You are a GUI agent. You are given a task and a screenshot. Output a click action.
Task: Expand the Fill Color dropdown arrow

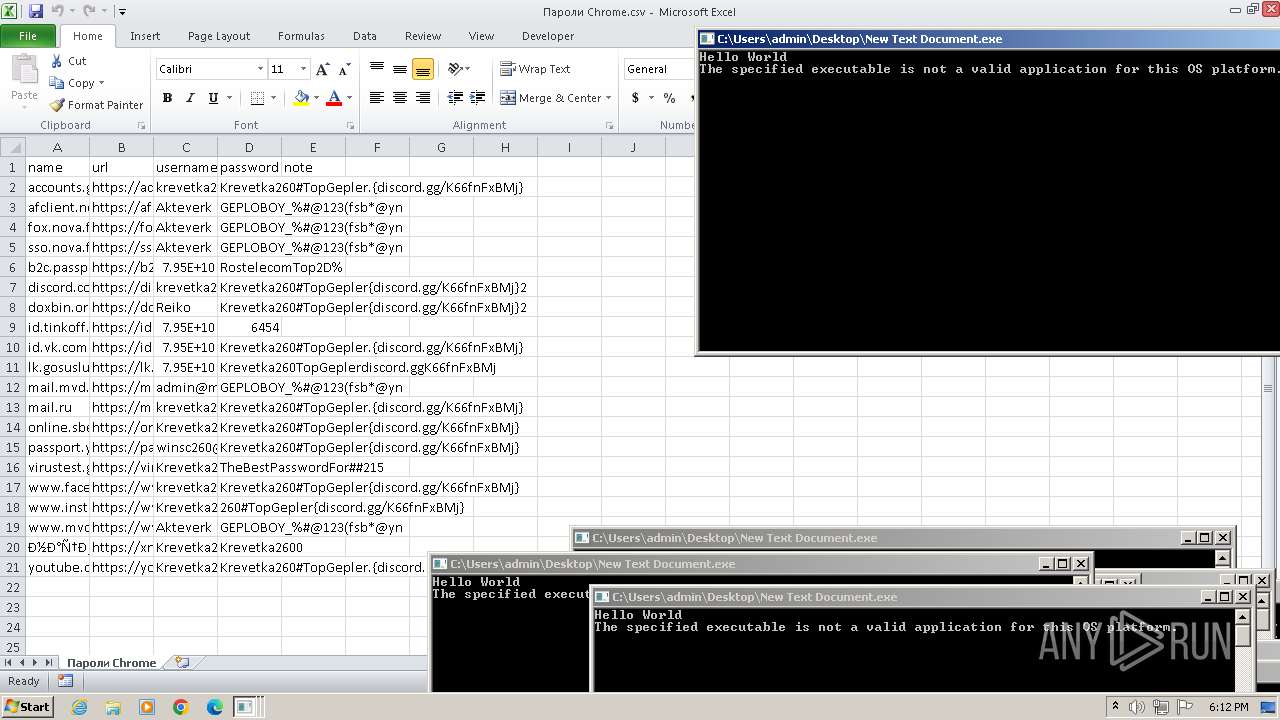[317, 98]
